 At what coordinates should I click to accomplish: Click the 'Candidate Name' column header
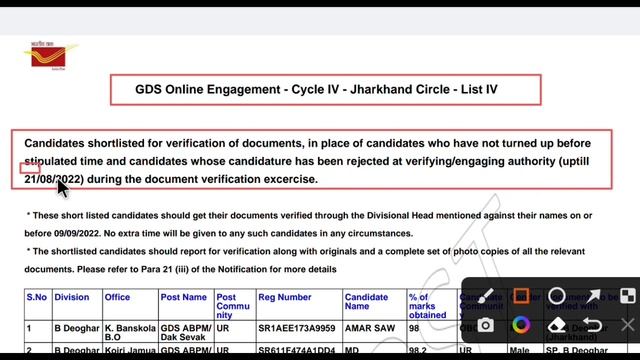click(x=366, y=302)
